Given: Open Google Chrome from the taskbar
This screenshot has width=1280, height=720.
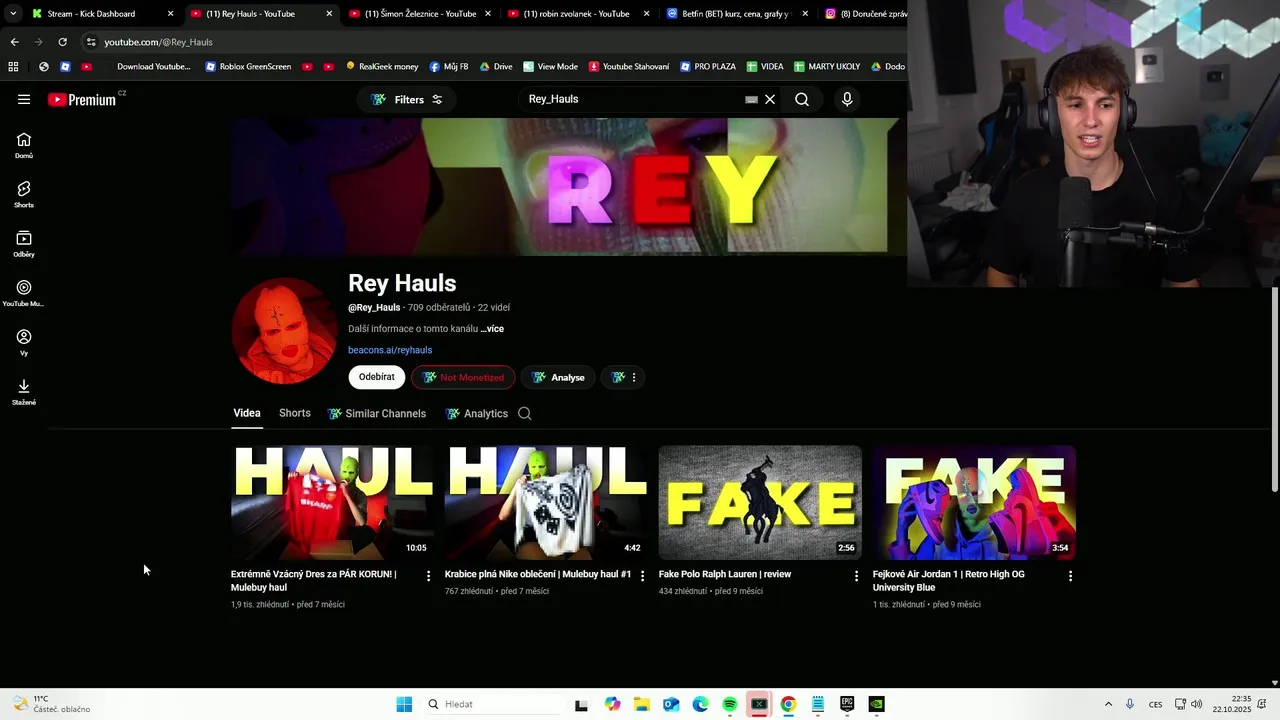Looking at the screenshot, I should point(788,704).
